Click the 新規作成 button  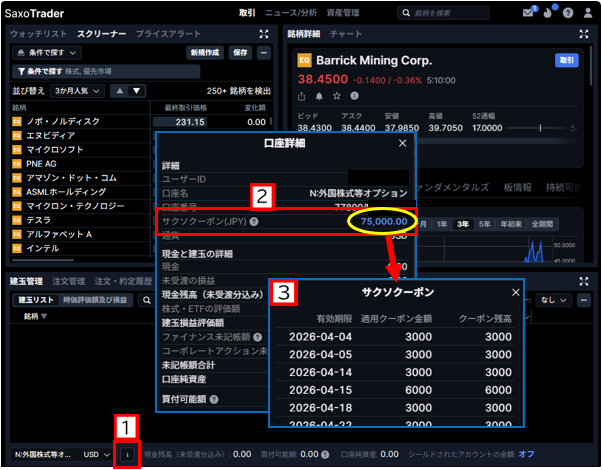click(205, 53)
